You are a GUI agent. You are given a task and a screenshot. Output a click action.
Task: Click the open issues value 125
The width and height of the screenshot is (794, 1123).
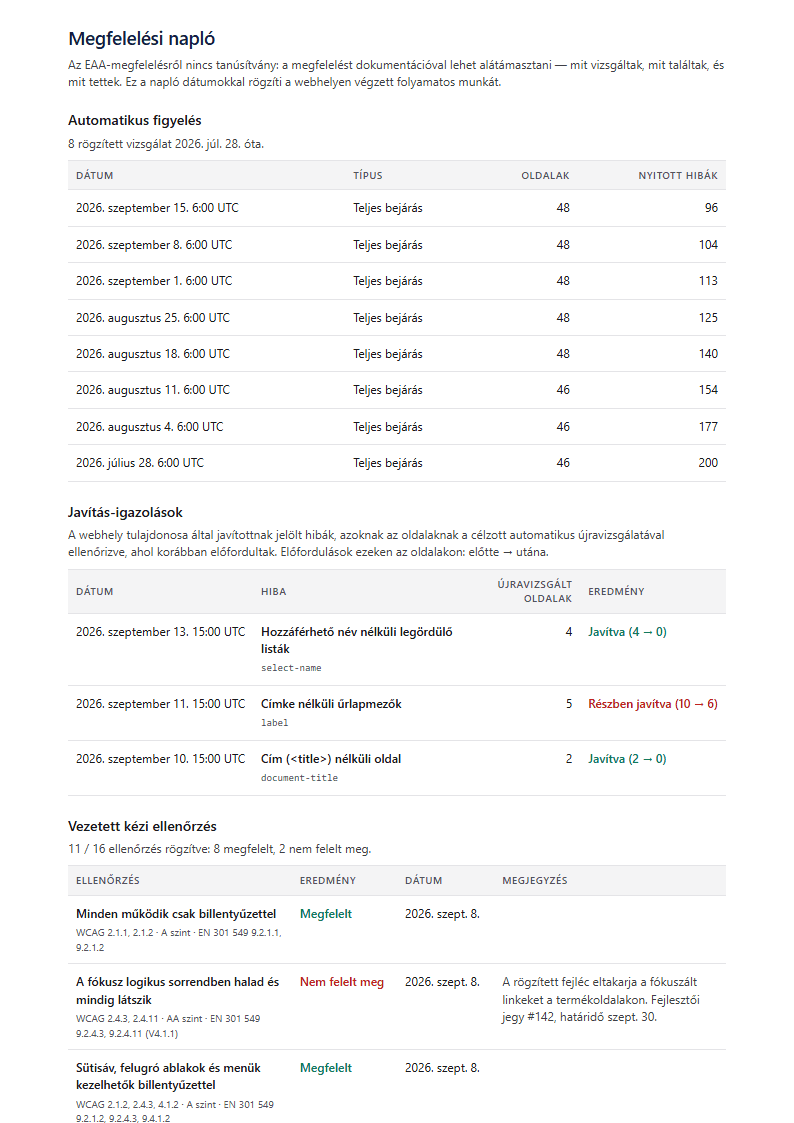tap(708, 318)
